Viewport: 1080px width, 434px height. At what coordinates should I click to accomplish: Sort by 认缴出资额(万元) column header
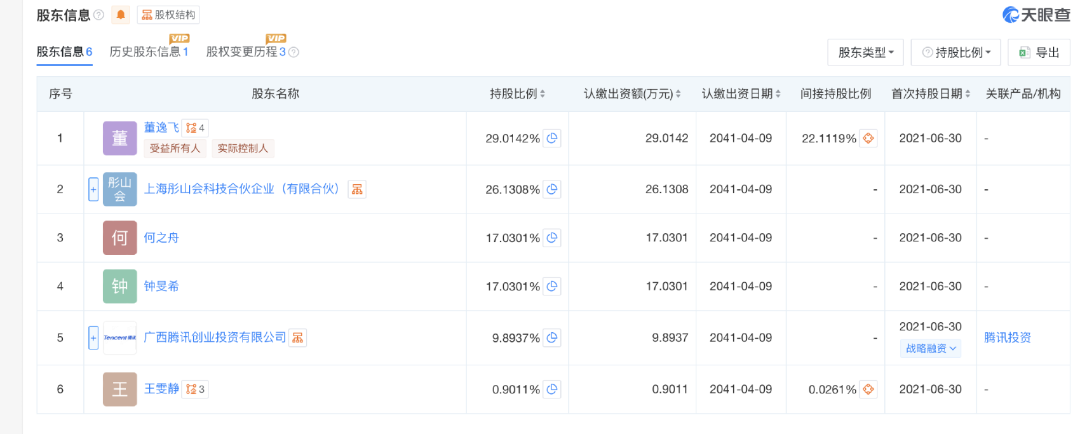632,94
